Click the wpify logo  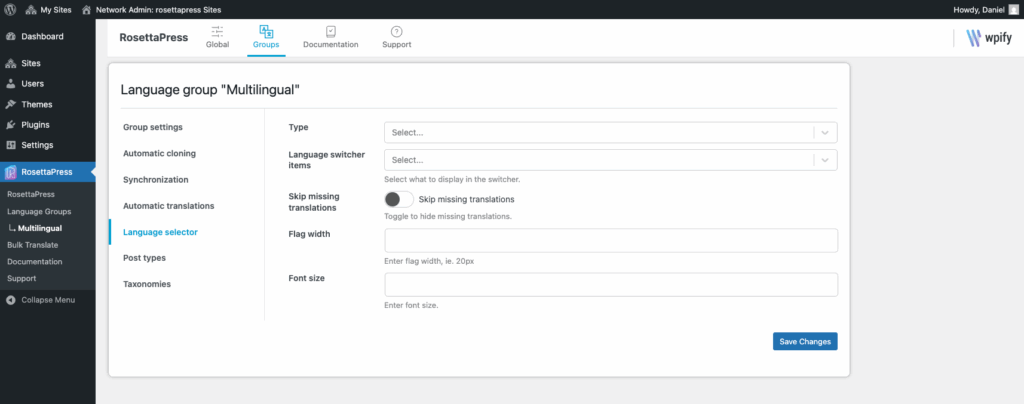989,38
